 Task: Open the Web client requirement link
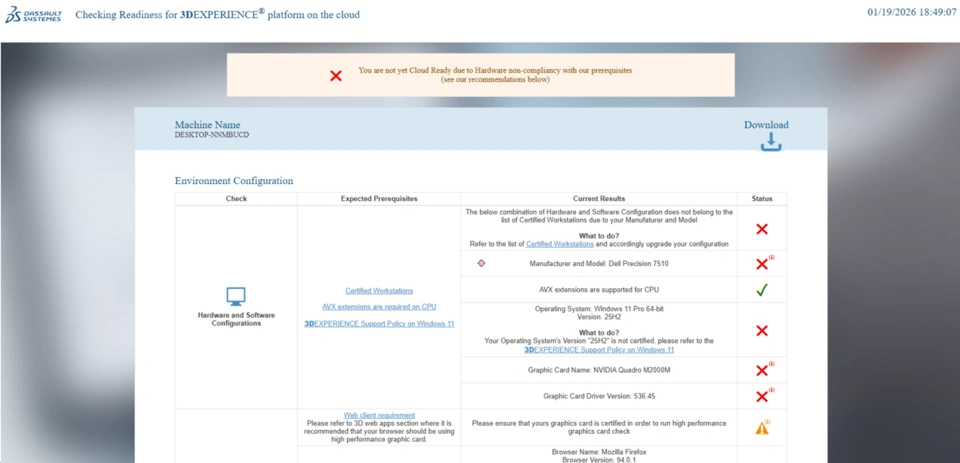click(379, 415)
